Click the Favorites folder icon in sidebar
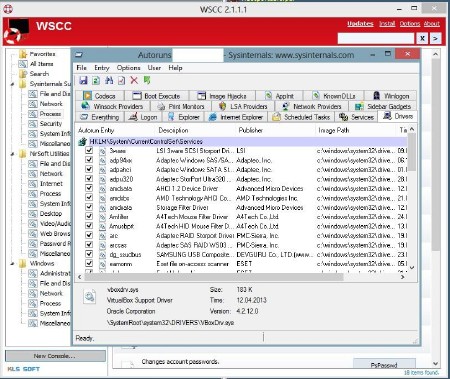The image size is (450, 379). coord(23,54)
